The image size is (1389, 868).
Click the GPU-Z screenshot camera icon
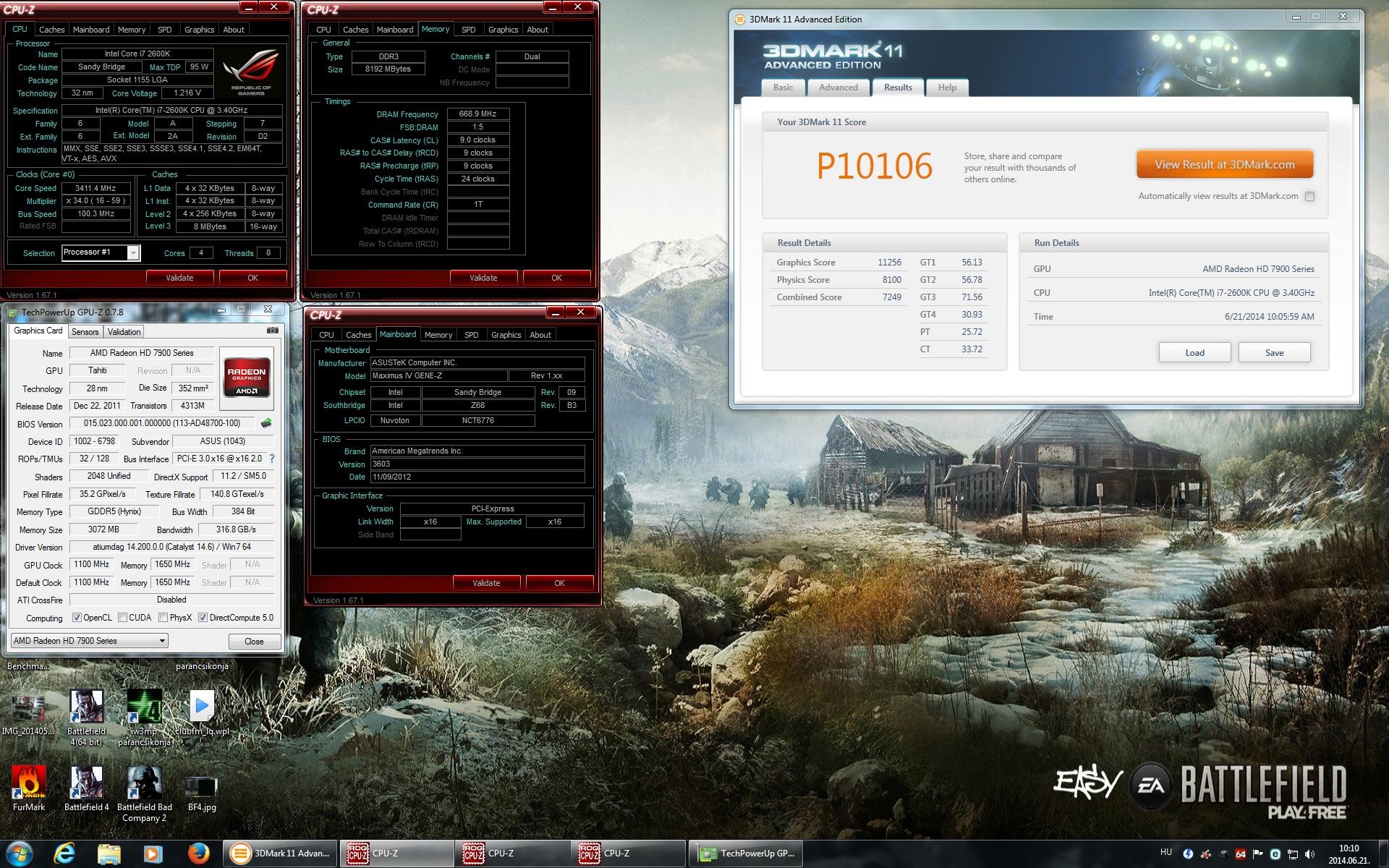tap(272, 331)
